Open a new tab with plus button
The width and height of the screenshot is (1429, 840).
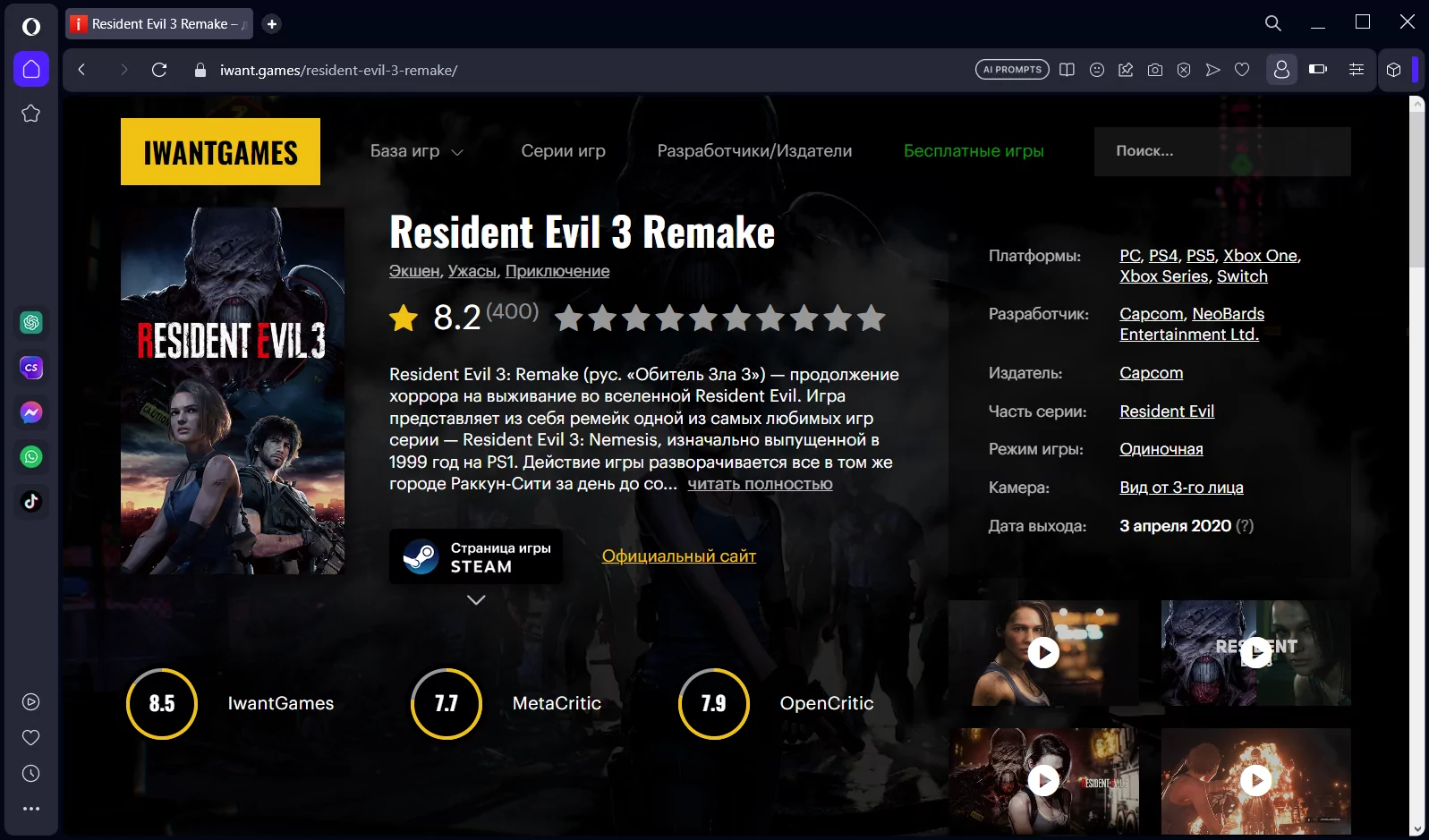point(272,24)
